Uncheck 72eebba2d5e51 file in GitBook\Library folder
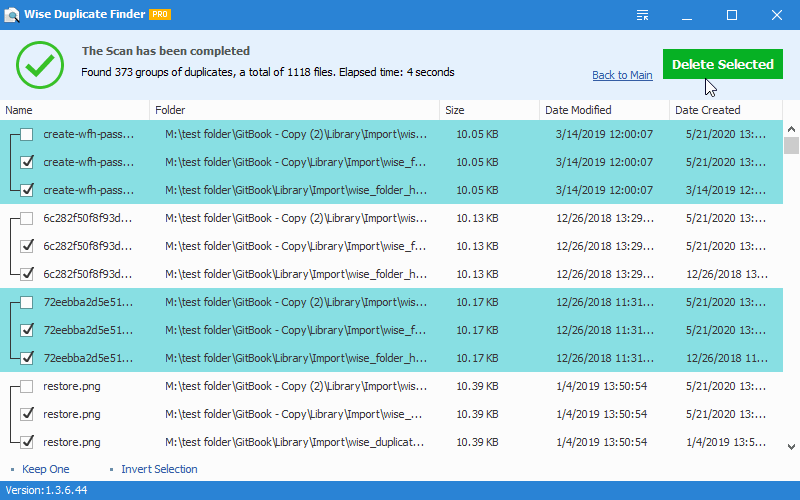The image size is (800, 500). pos(27,358)
